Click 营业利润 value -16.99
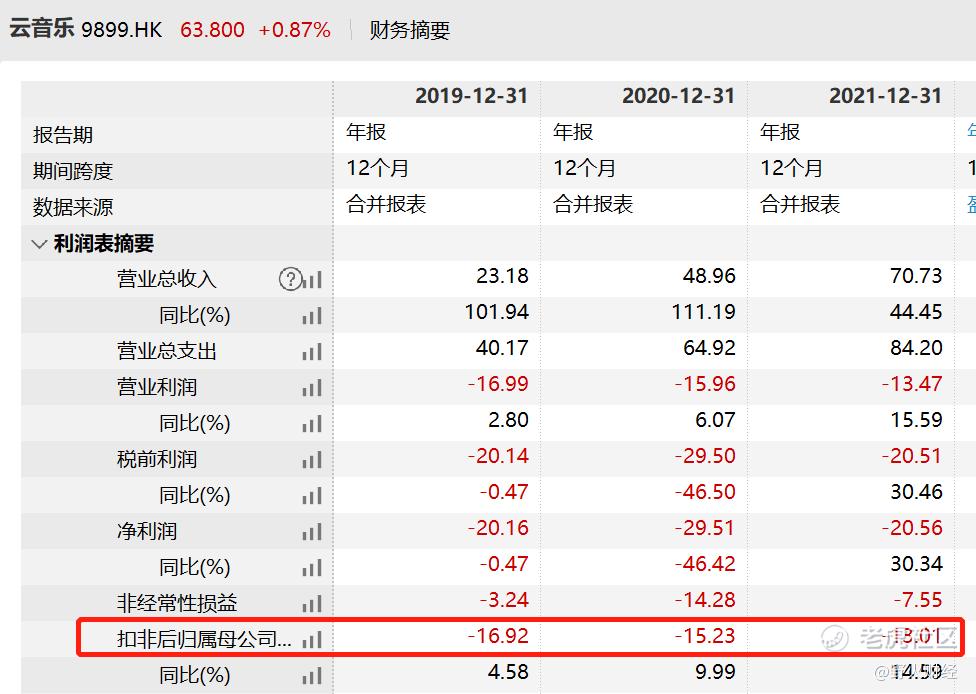Image resolution: width=976 pixels, height=694 pixels. click(x=498, y=384)
